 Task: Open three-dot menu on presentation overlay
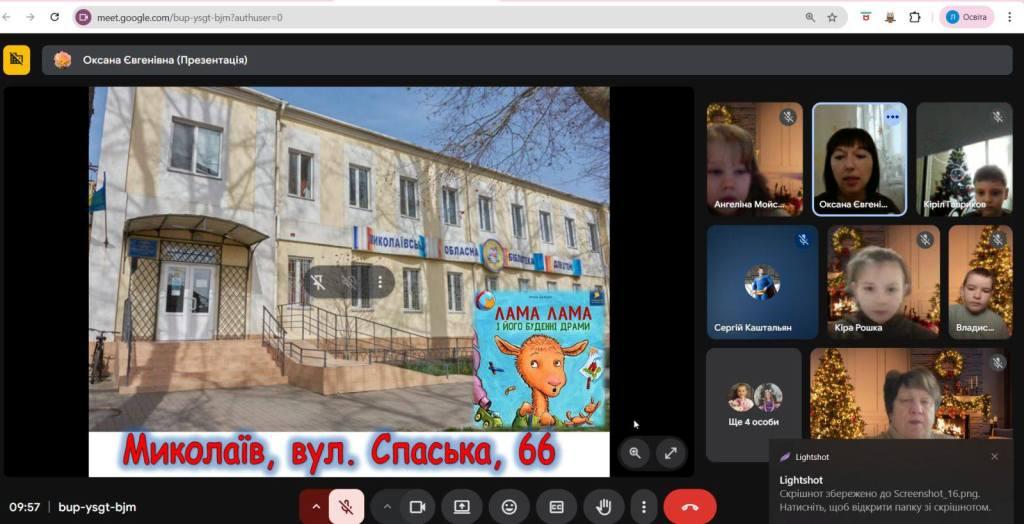[x=380, y=283]
